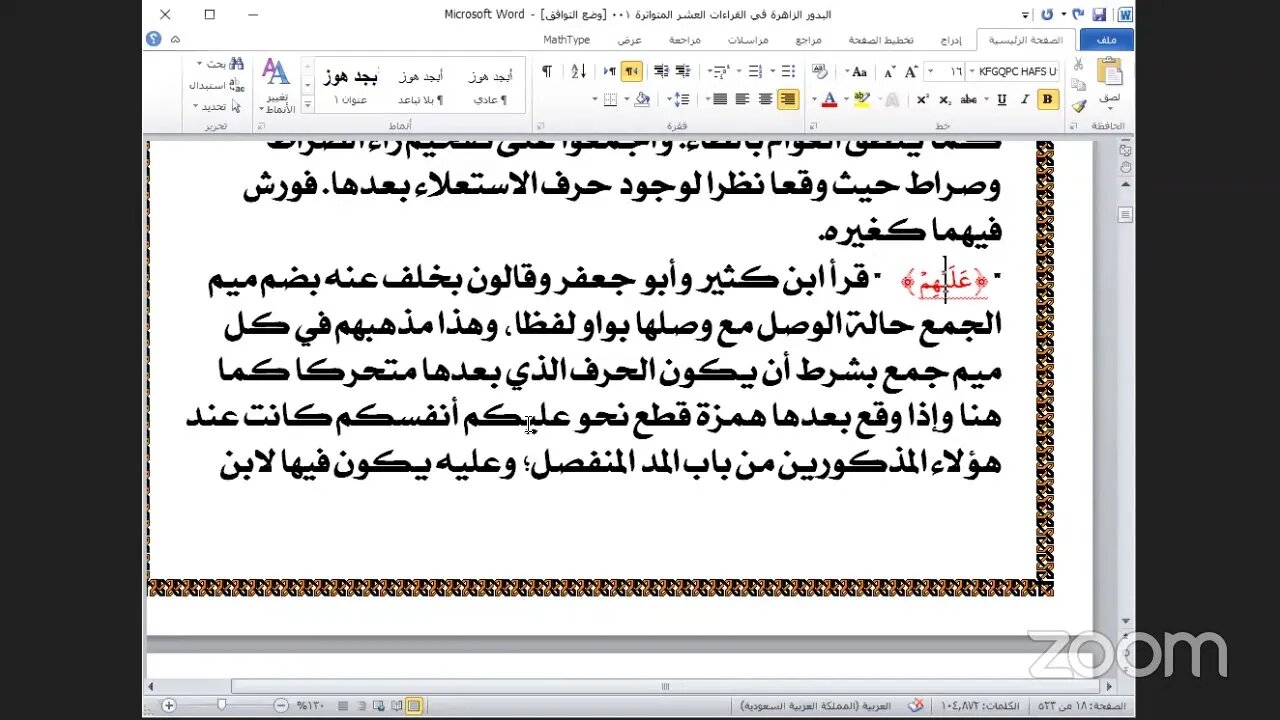Toggle Bold formatting
The width and height of the screenshot is (1280, 720).
pos(1048,99)
